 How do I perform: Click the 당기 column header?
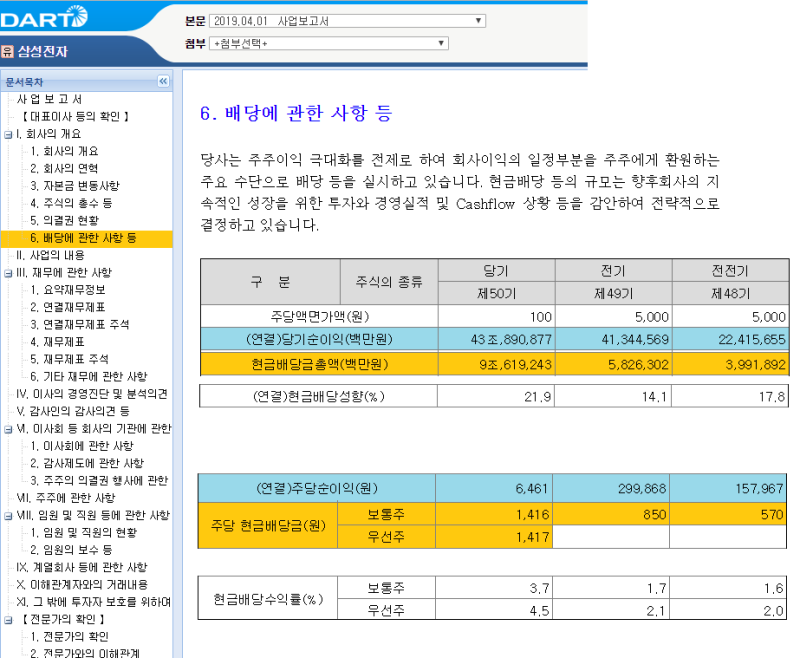[496, 271]
